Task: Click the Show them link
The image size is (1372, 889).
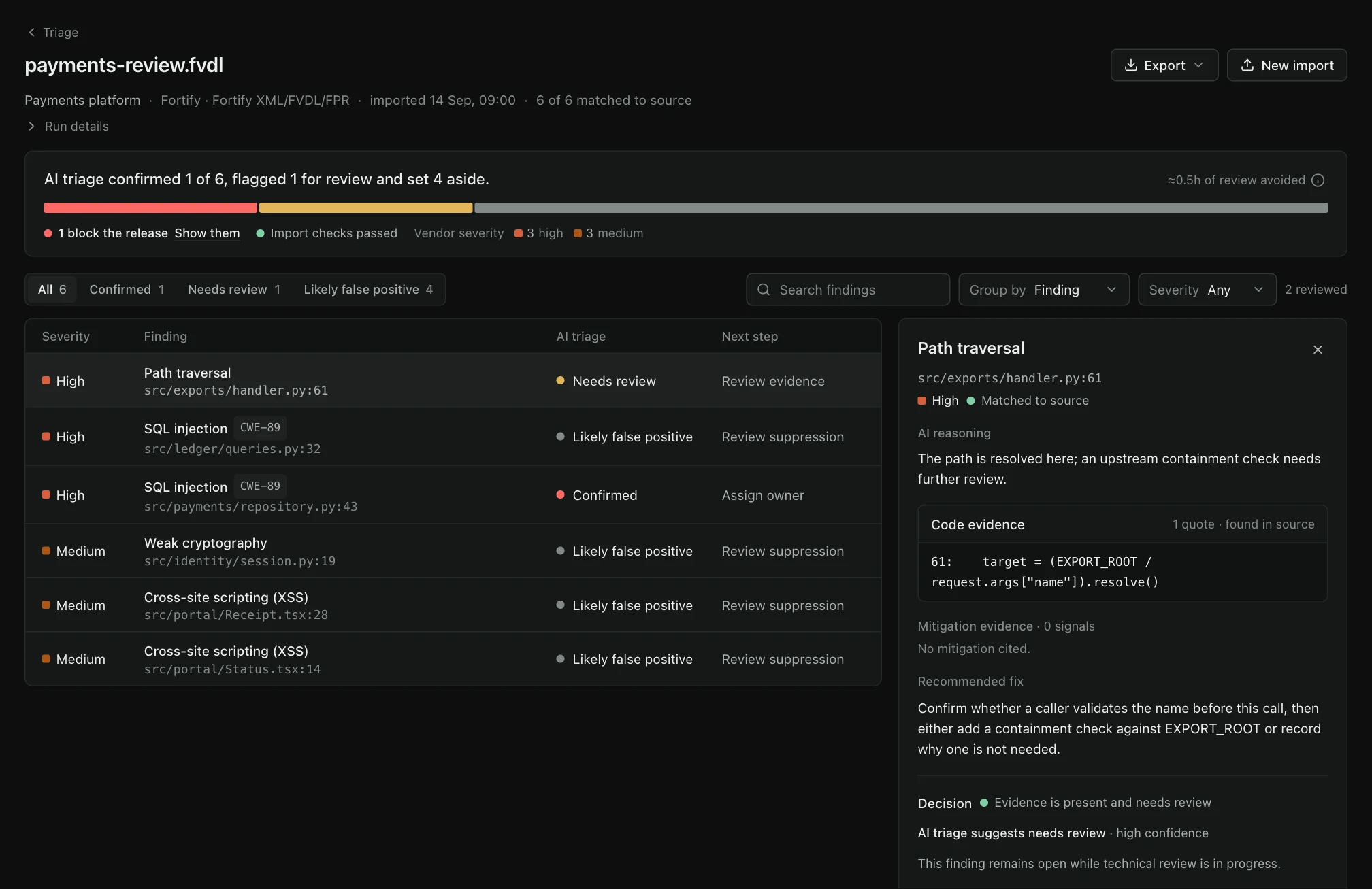Action: [x=207, y=233]
